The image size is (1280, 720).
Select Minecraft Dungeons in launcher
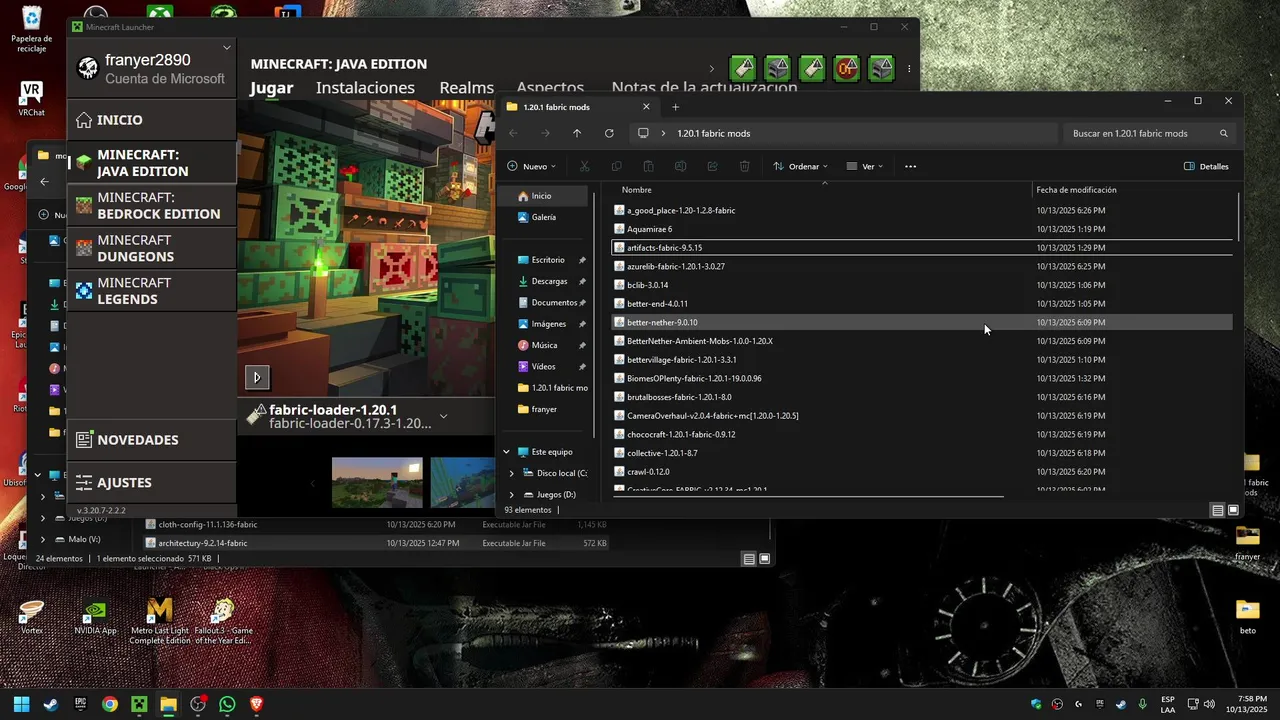coord(151,248)
